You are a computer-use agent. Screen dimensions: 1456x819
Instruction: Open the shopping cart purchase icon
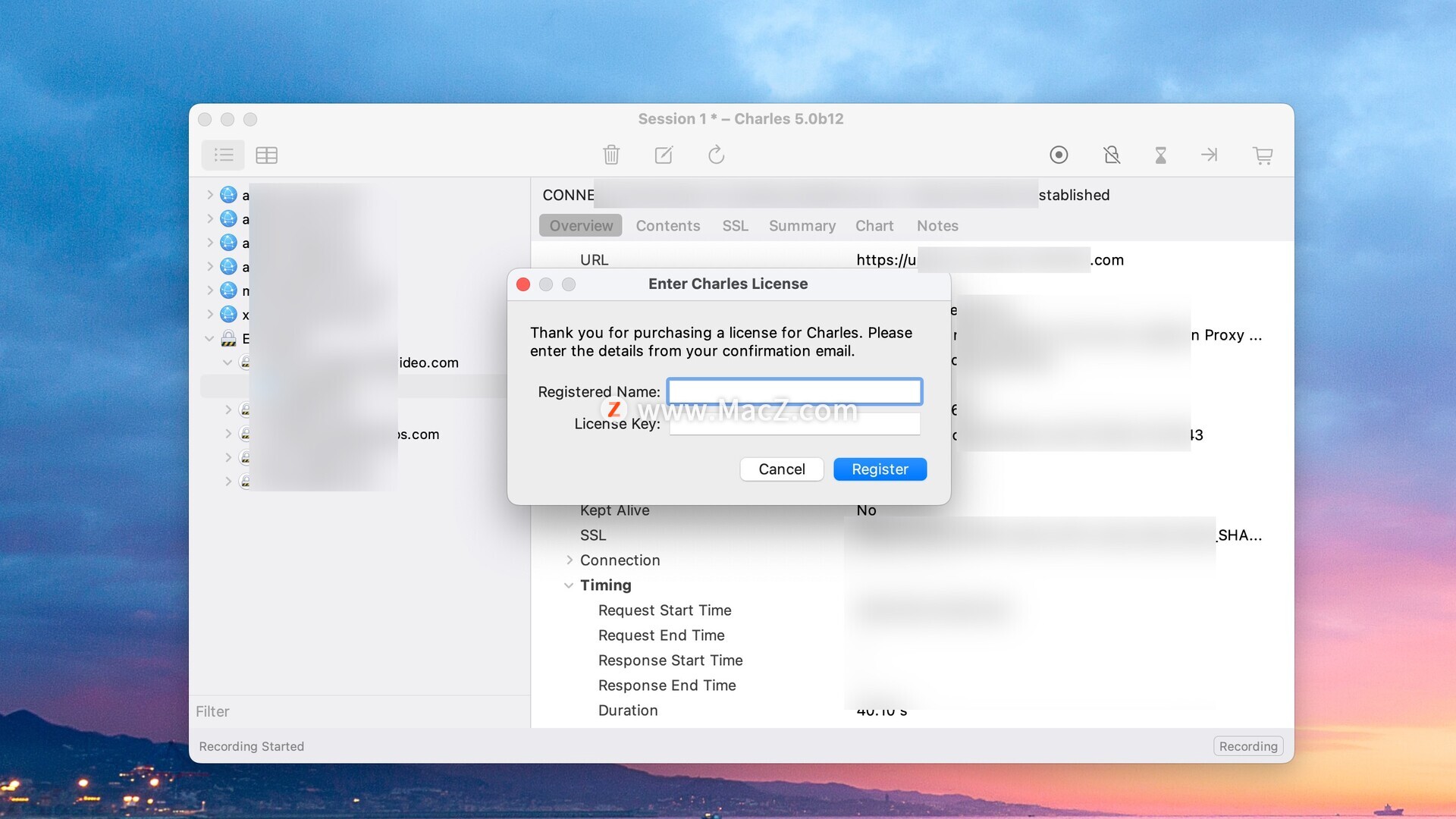tap(1263, 155)
